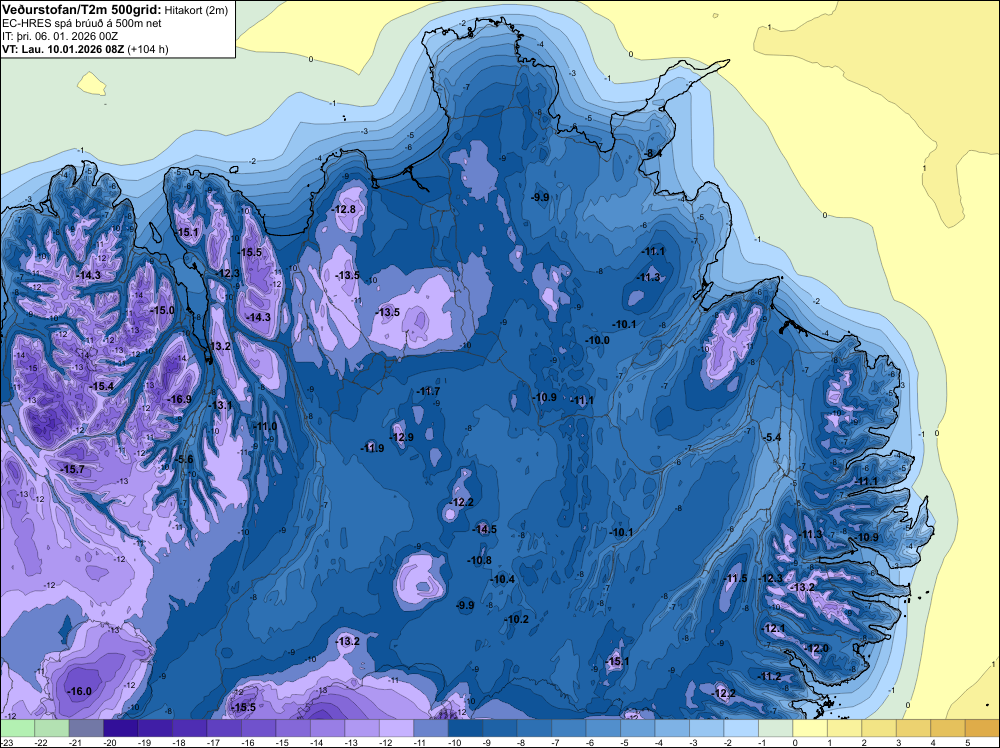Pick the pale yellow 0 legend swatch
Image resolution: width=1000 pixels, height=748 pixels.
click(809, 728)
